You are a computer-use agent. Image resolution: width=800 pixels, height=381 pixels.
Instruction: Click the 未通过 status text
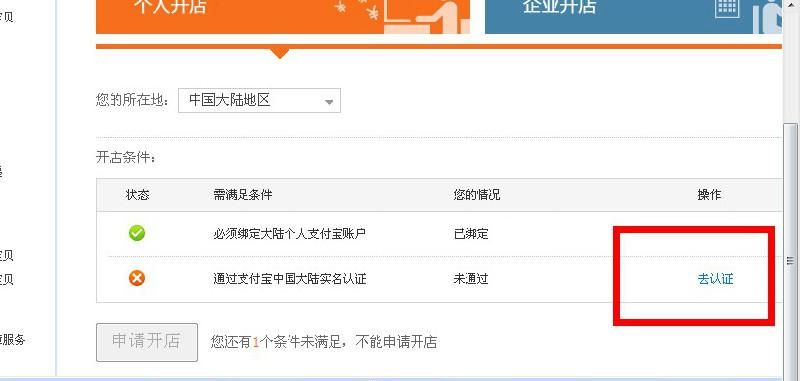471,279
